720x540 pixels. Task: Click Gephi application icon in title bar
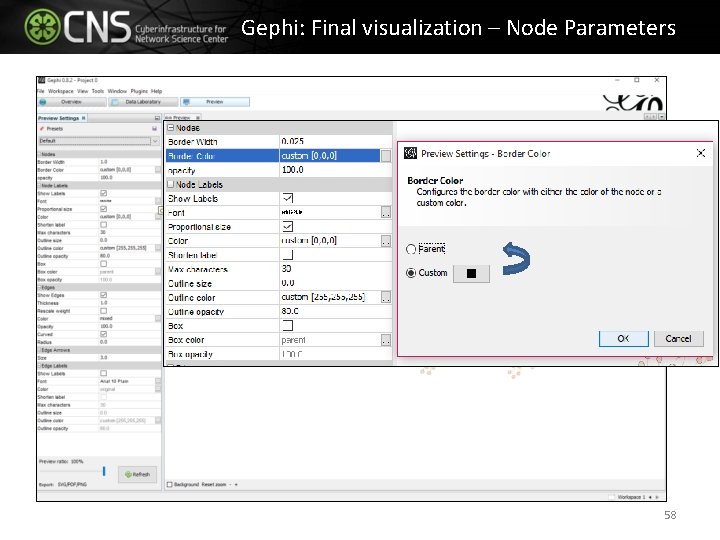pyautogui.click(x=42, y=80)
